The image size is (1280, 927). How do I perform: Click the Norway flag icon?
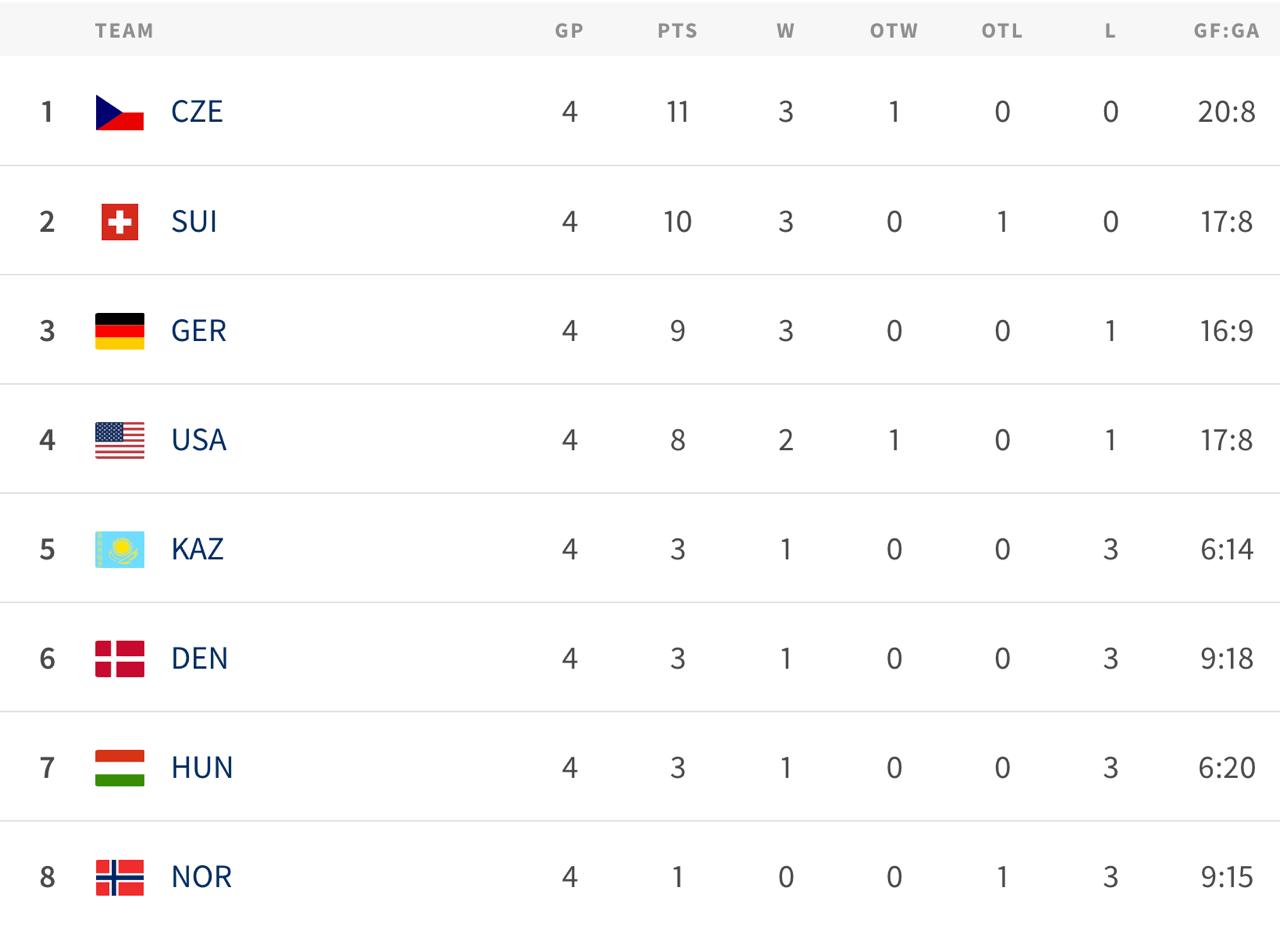point(120,877)
